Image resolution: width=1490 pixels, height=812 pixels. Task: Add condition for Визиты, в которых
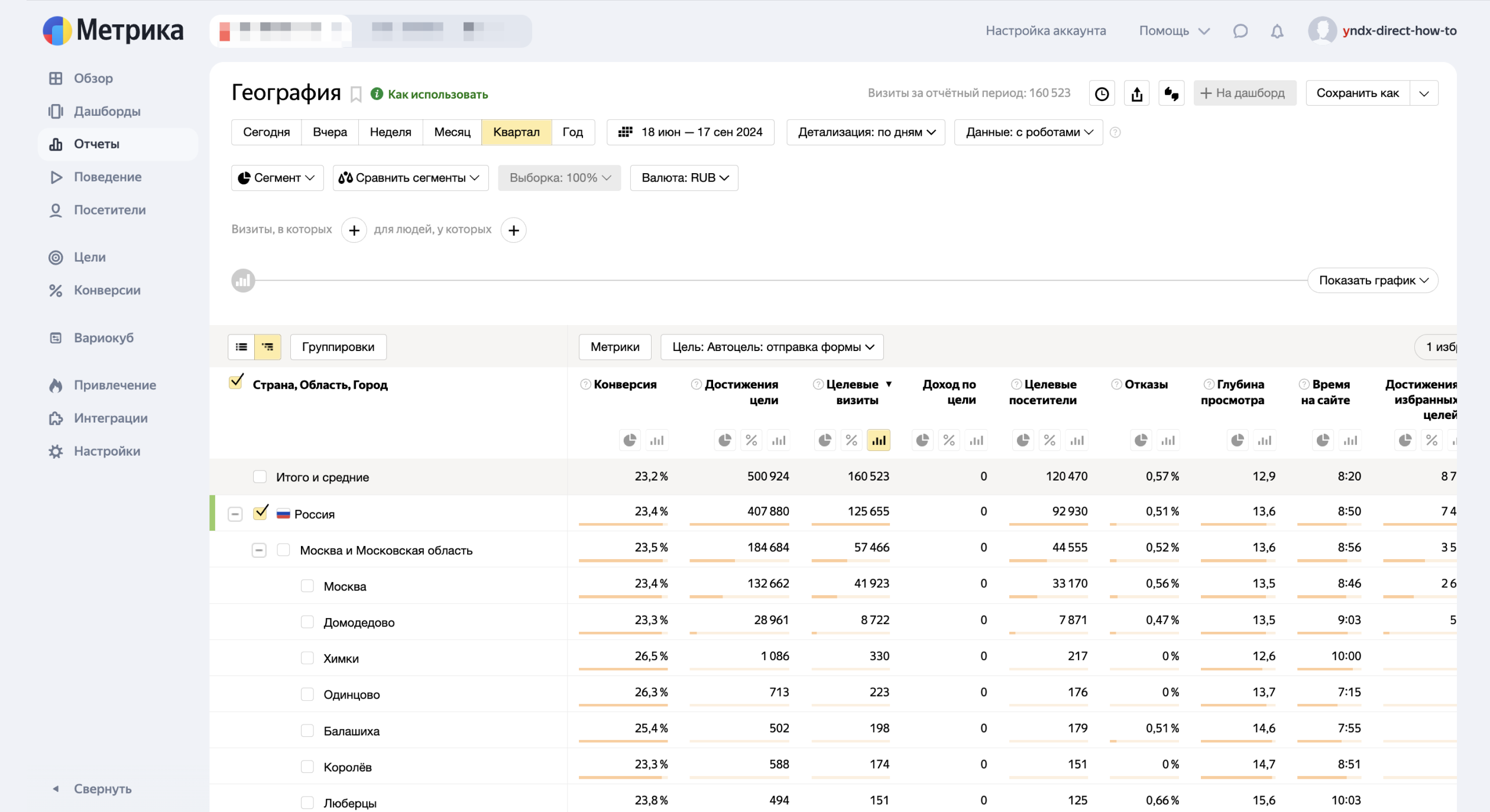pos(354,230)
